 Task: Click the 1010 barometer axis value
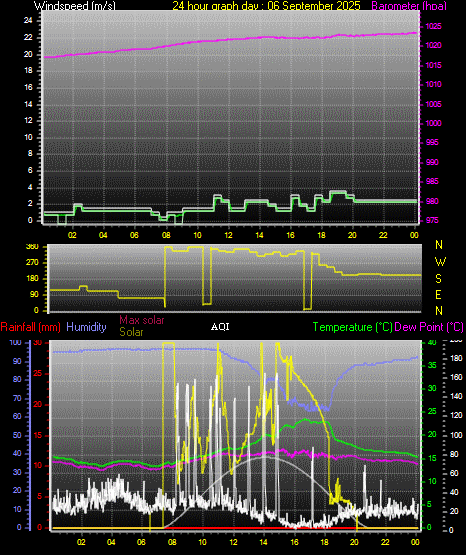click(x=433, y=85)
